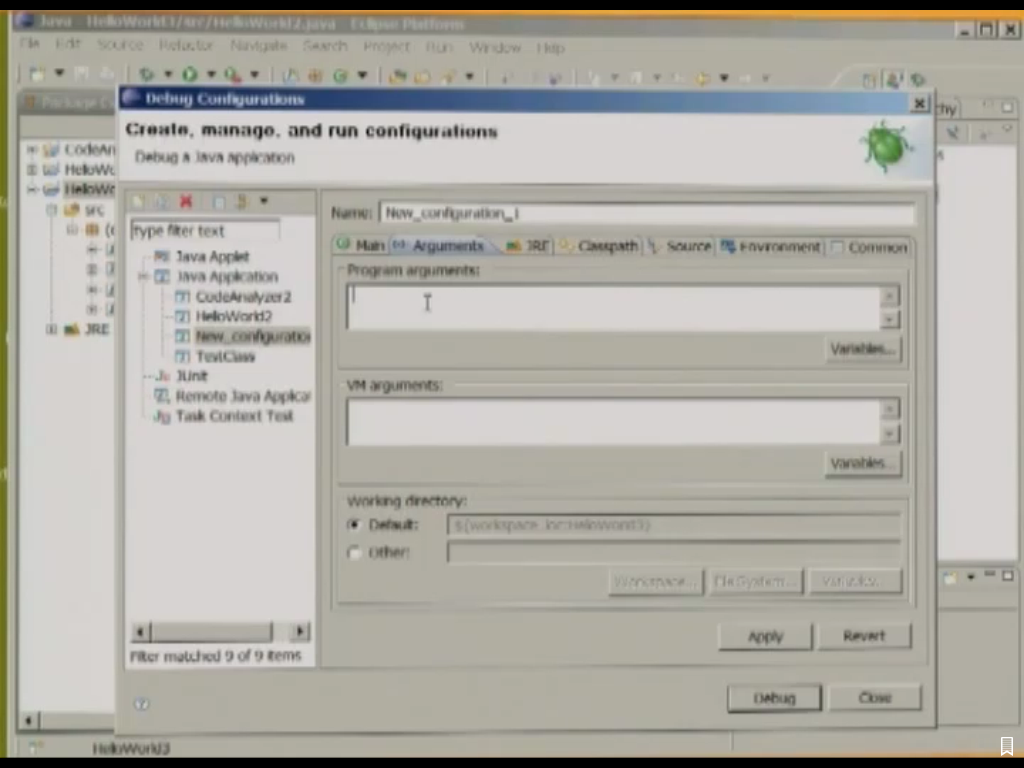Click the type filter text field

[205, 231]
